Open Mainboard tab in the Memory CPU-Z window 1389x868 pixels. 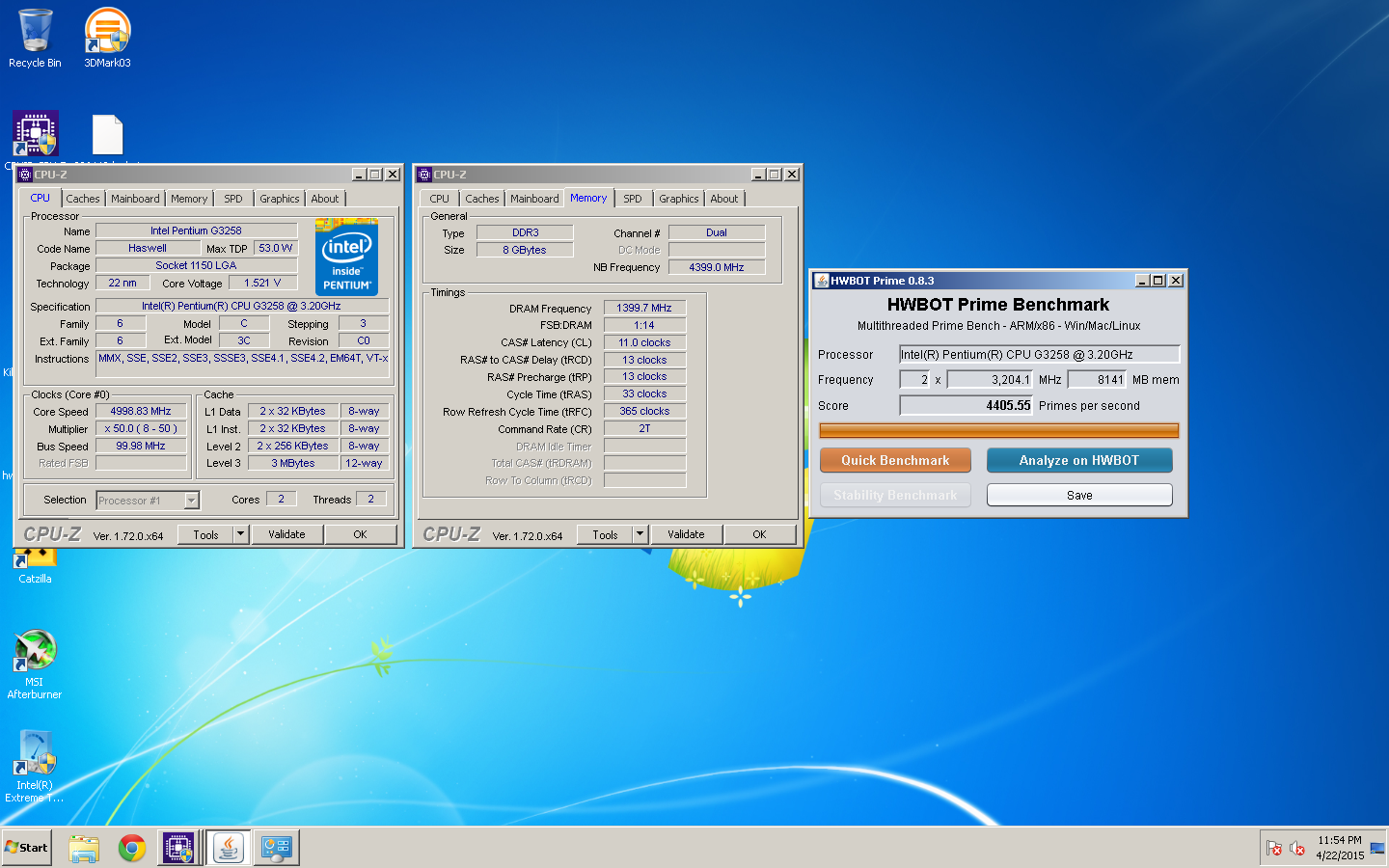tap(534, 199)
